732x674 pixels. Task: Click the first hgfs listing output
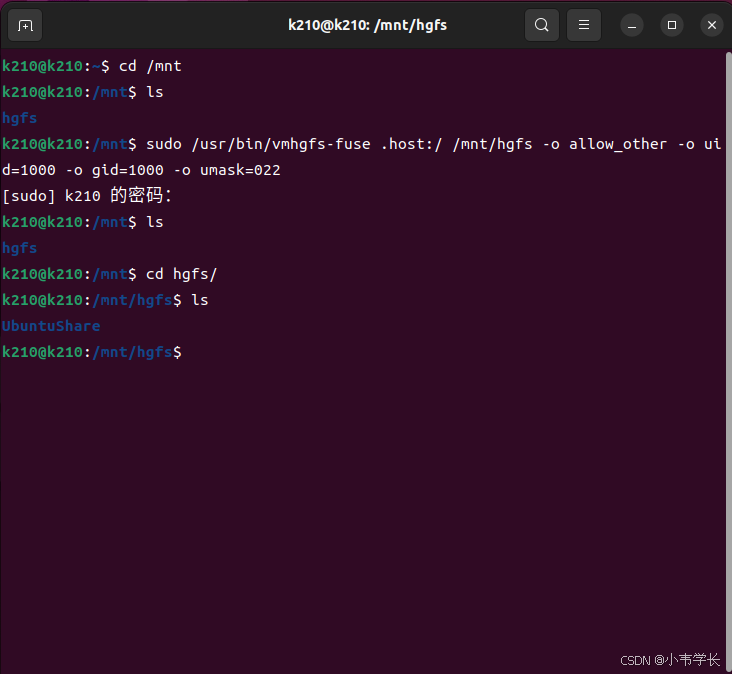click(x=19, y=118)
